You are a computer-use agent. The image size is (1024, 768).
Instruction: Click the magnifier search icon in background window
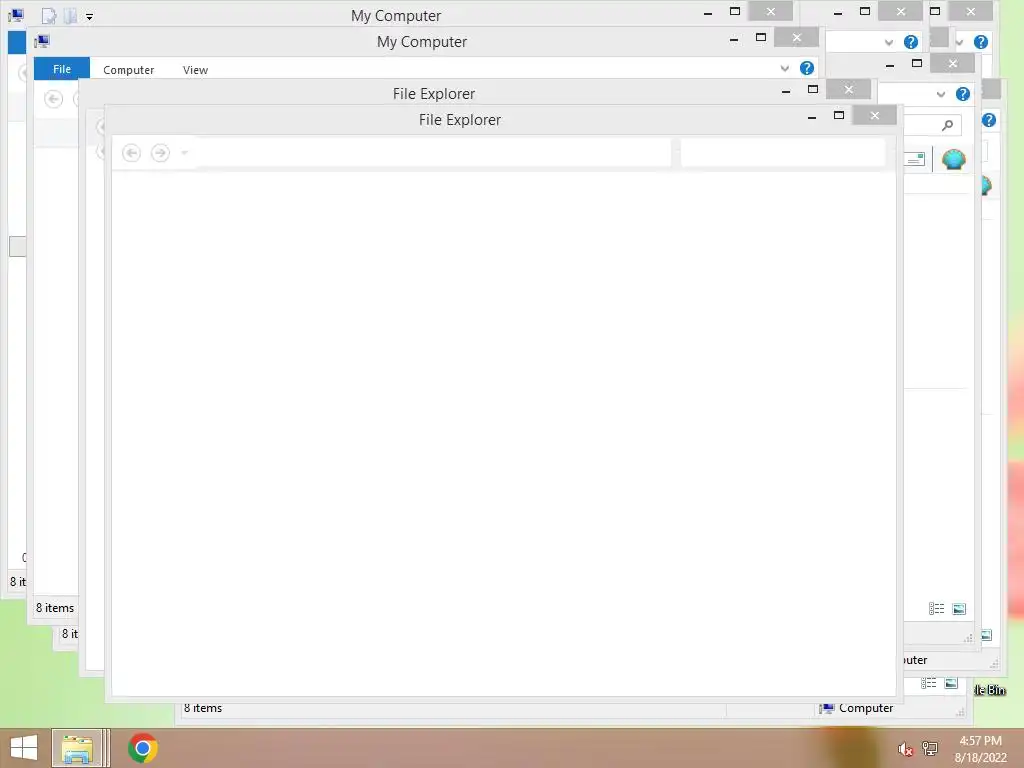[948, 125]
